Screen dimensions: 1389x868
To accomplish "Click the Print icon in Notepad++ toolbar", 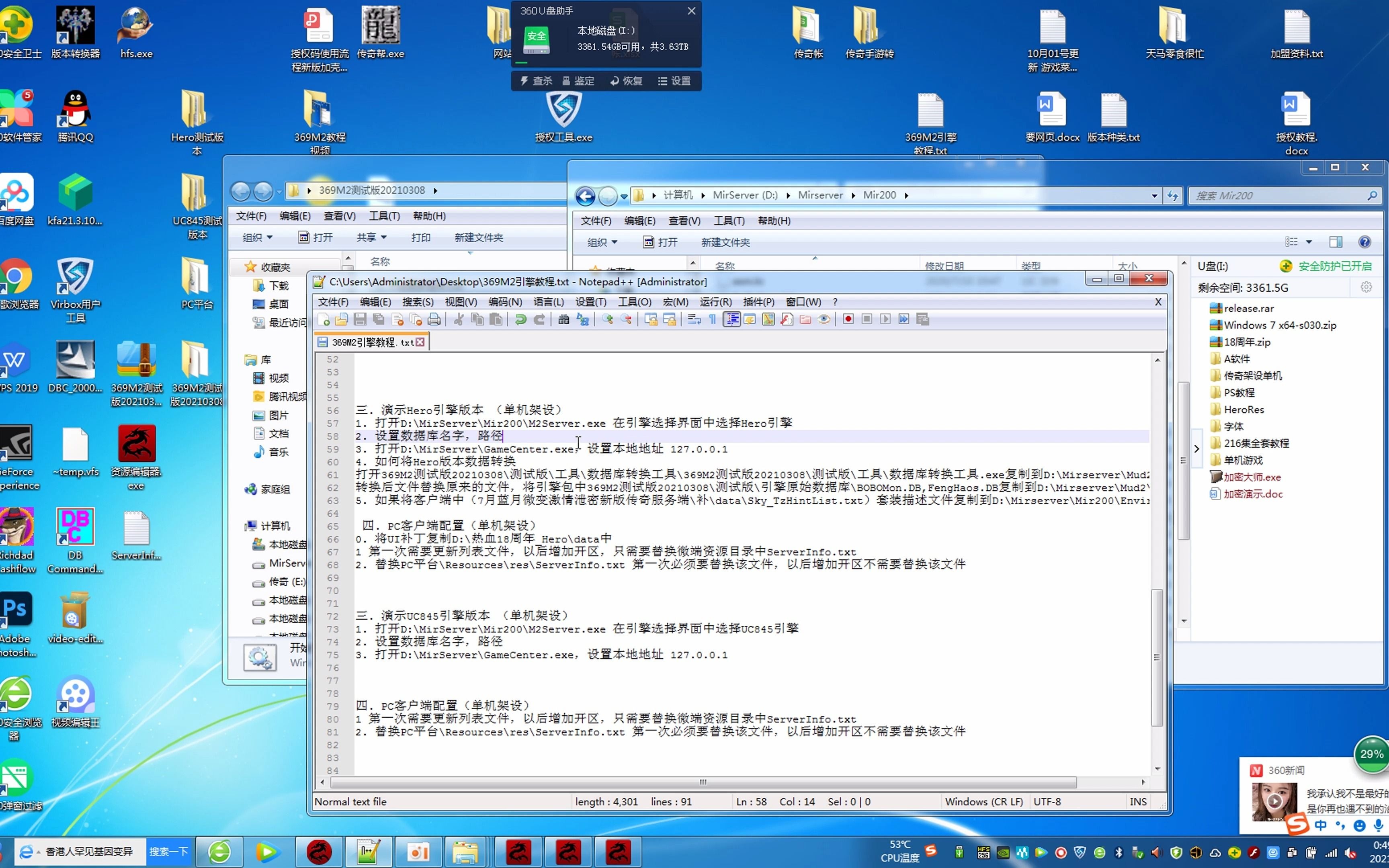I will point(434,319).
